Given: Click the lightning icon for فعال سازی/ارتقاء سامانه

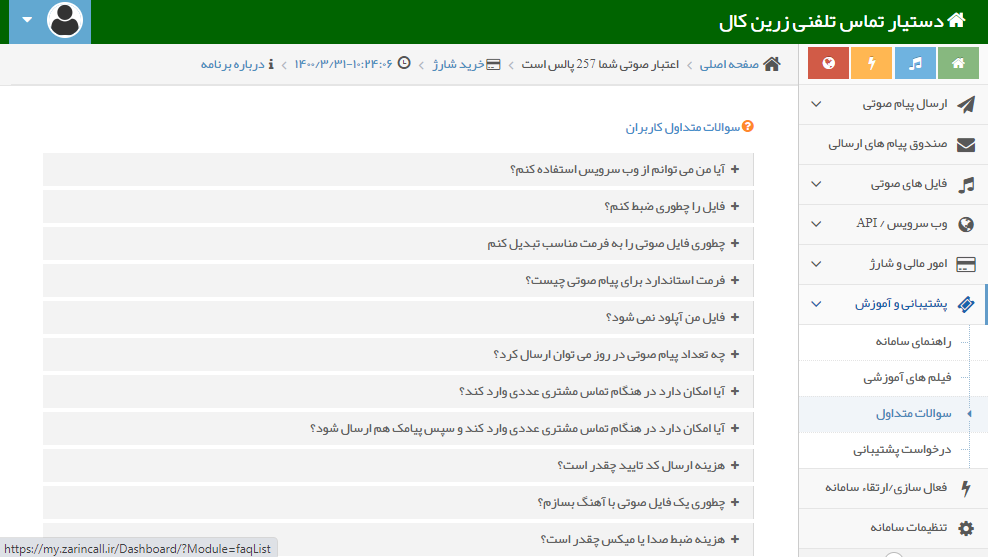Looking at the screenshot, I should (x=966, y=488).
